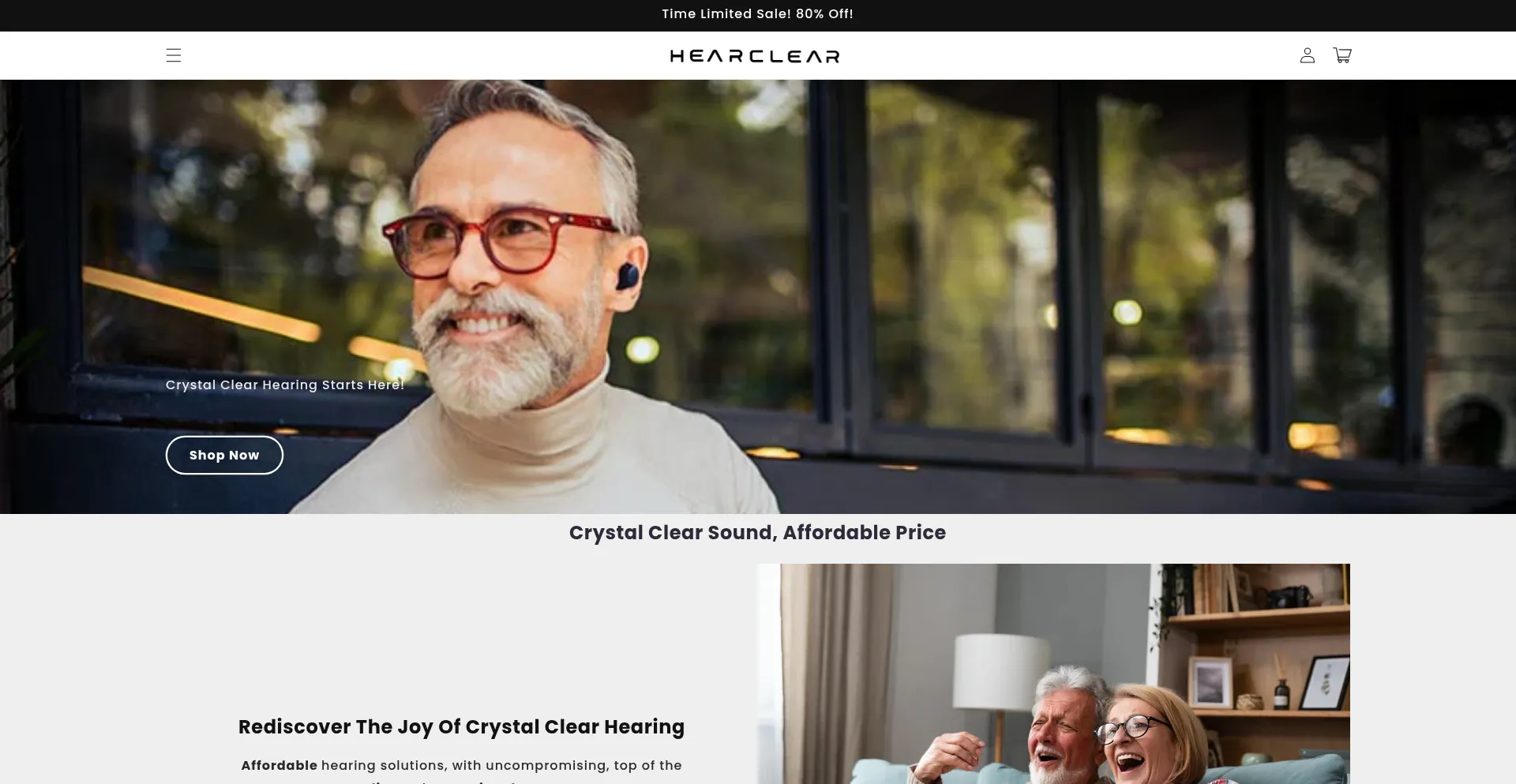View the shopping cart
Screen dimensions: 1516x784
[1342, 55]
